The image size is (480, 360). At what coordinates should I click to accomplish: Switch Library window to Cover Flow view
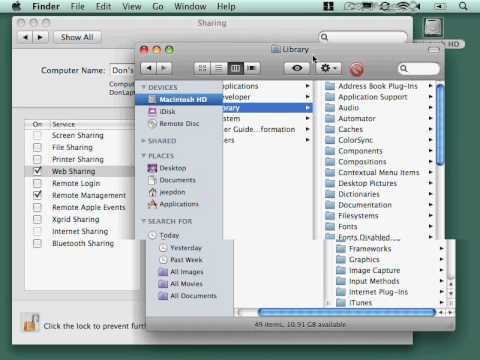click(252, 68)
